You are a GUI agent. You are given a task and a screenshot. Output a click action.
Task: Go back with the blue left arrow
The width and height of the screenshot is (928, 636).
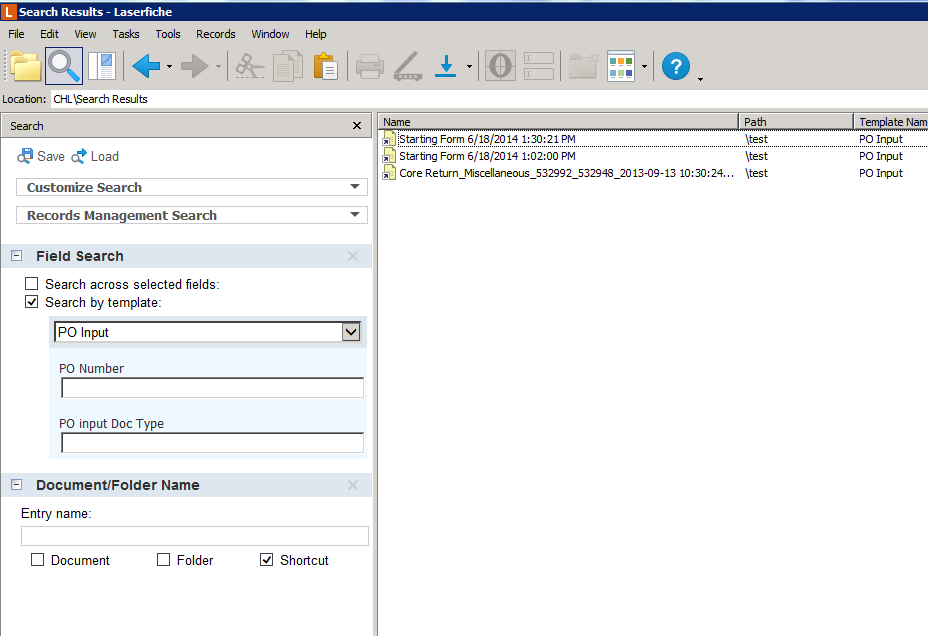[146, 66]
